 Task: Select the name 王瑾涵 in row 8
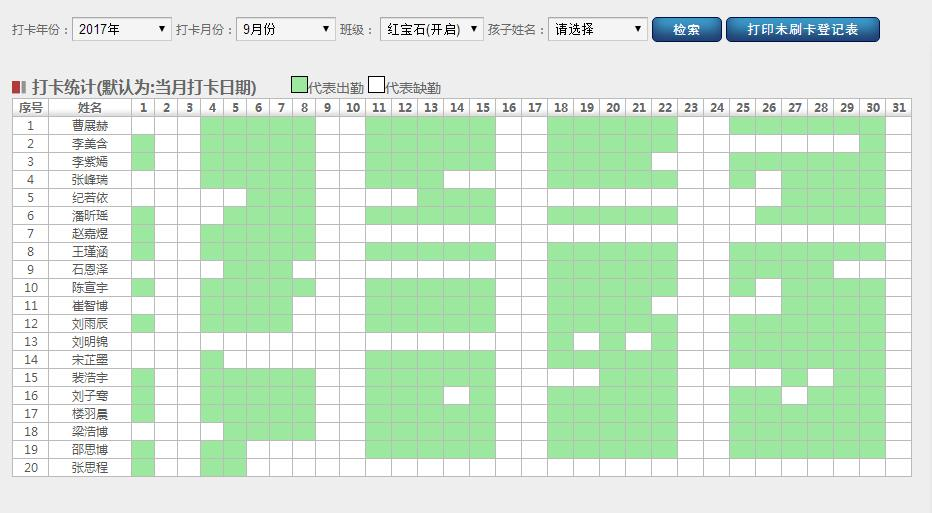(x=90, y=251)
